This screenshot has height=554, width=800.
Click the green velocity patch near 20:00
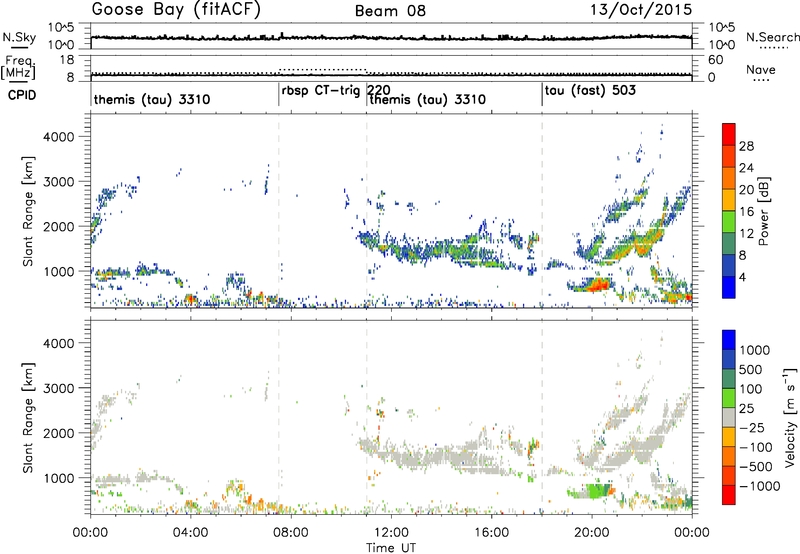(x=594, y=491)
